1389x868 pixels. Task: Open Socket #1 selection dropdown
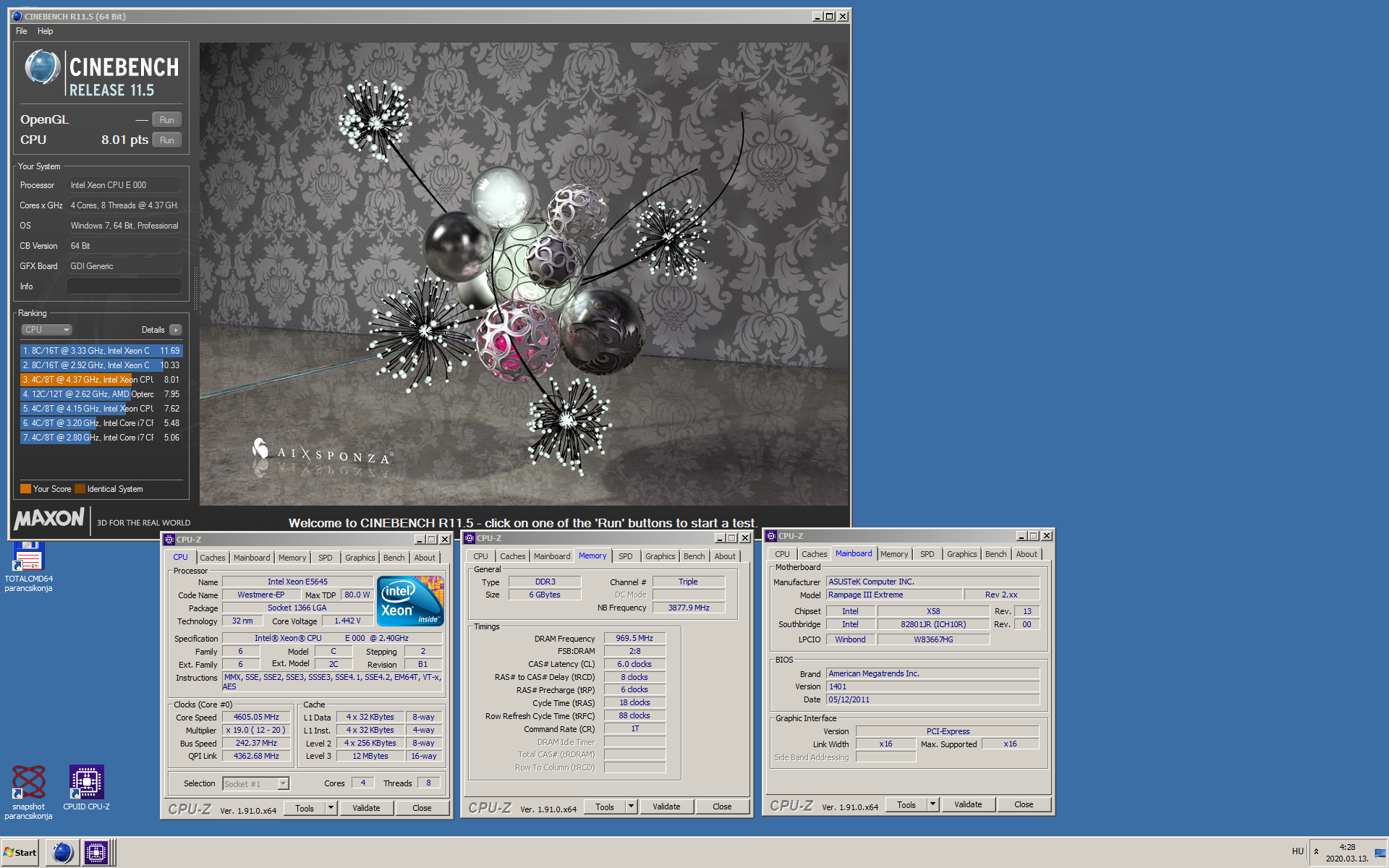point(256,784)
